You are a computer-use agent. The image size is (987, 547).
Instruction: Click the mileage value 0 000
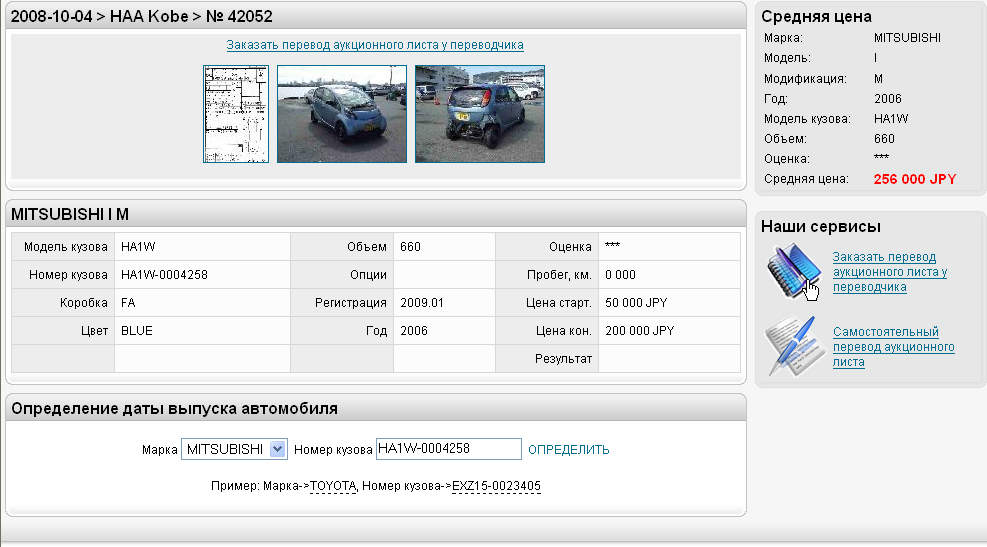[x=620, y=274]
